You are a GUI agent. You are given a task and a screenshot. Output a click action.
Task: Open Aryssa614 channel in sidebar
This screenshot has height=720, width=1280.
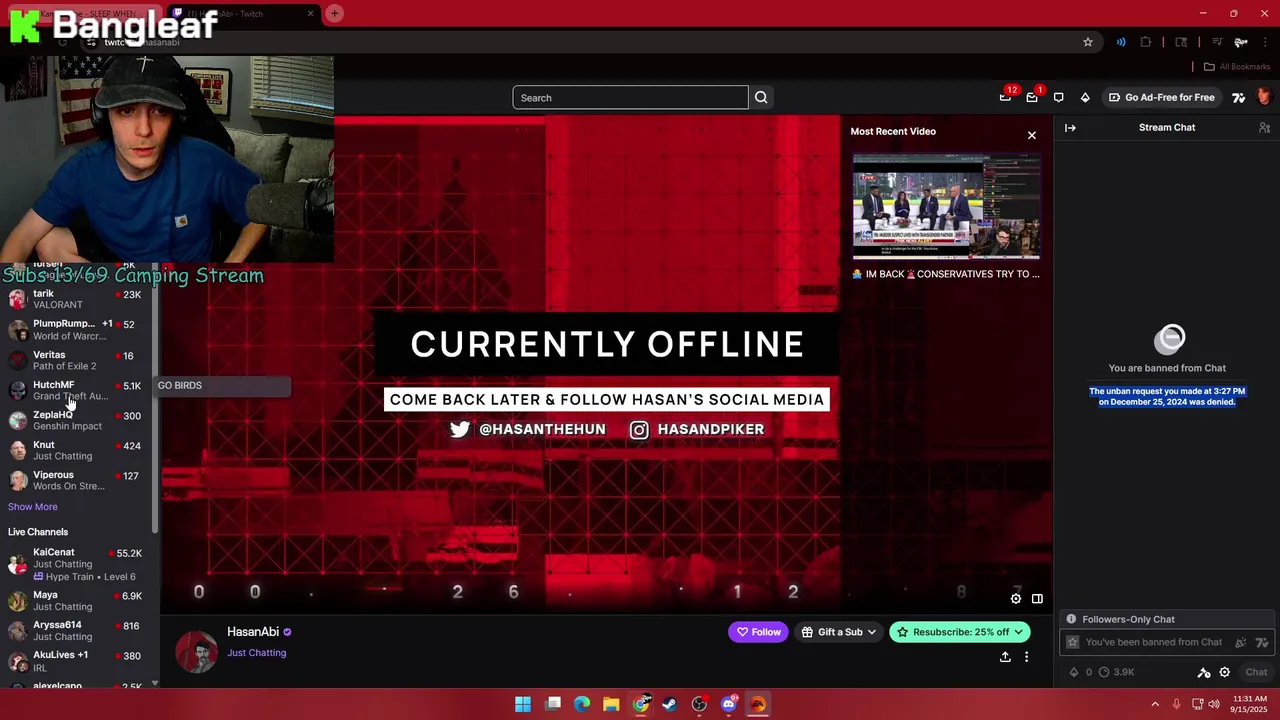(x=76, y=630)
